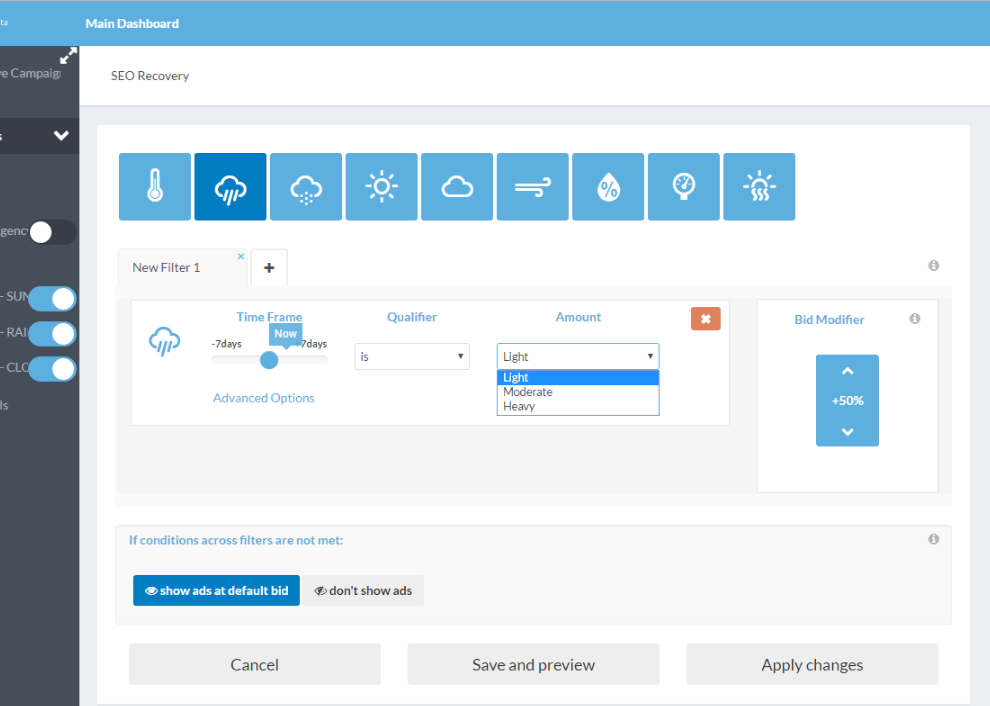The image size is (990, 706).
Task: Choose Moderate from the Amount list
Action: coord(528,392)
